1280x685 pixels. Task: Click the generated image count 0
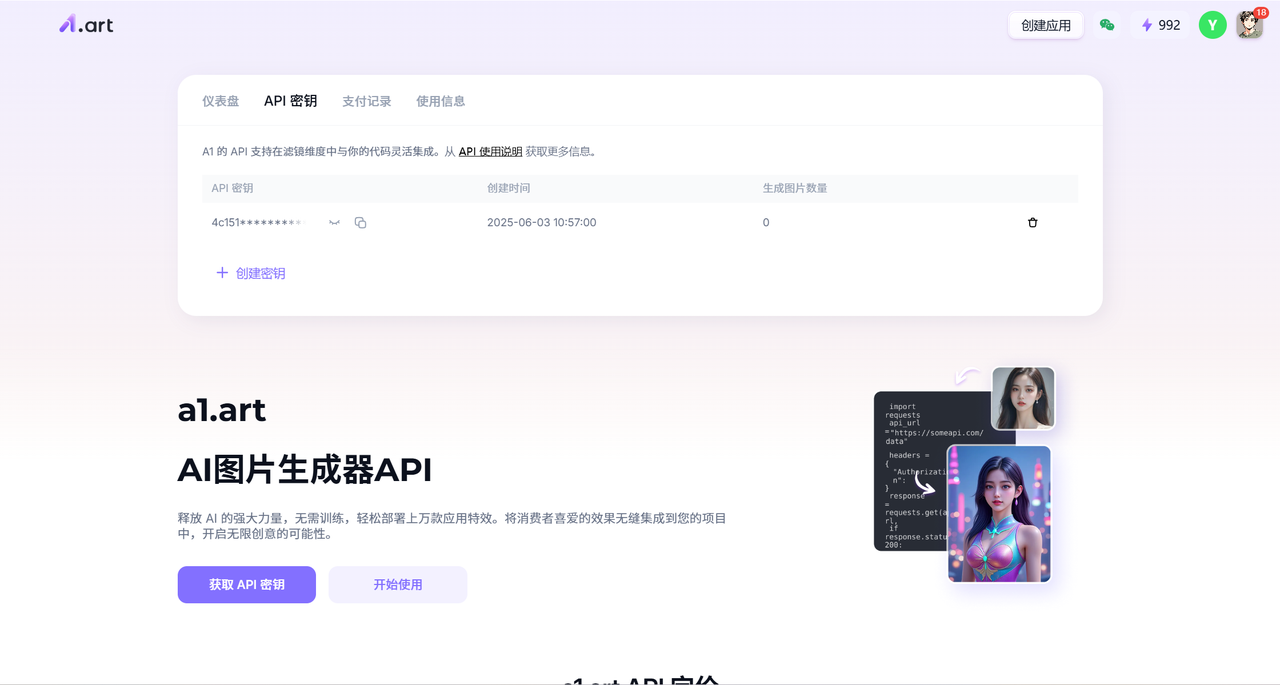tap(766, 223)
